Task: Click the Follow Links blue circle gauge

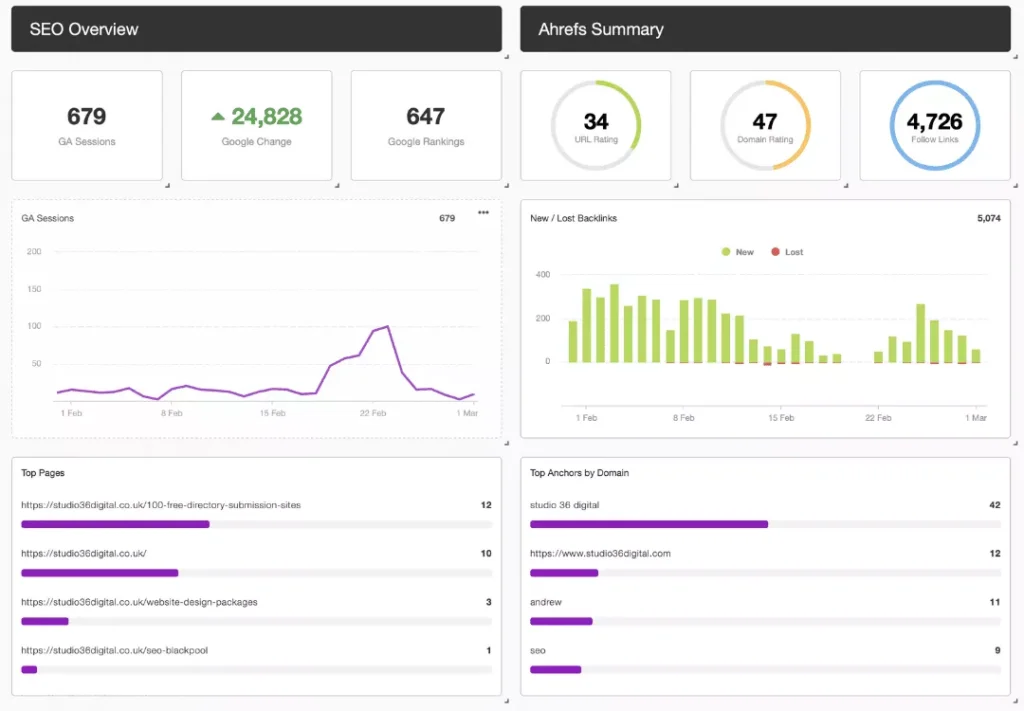Action: pos(934,125)
